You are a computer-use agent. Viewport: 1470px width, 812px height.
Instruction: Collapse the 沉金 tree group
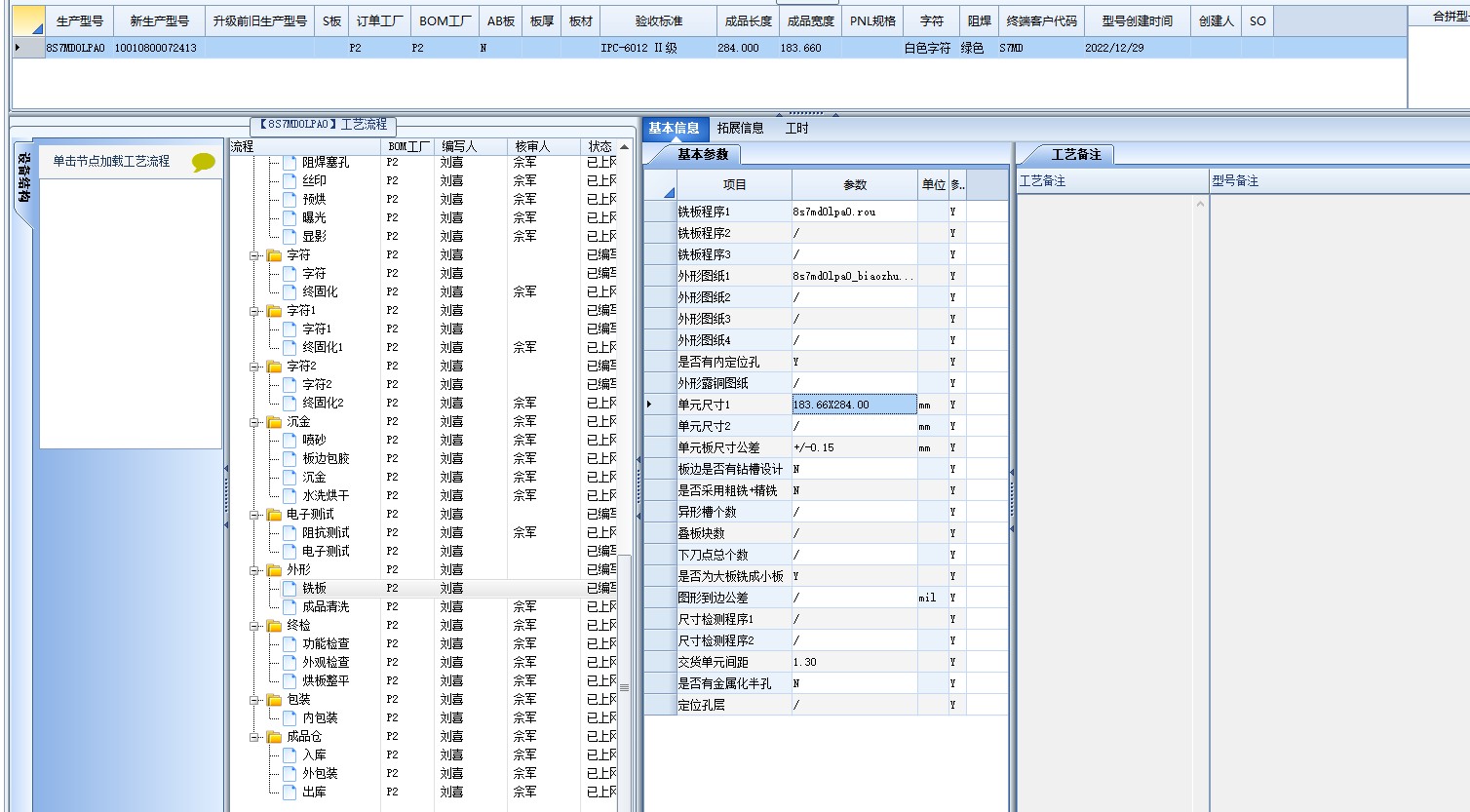point(254,422)
